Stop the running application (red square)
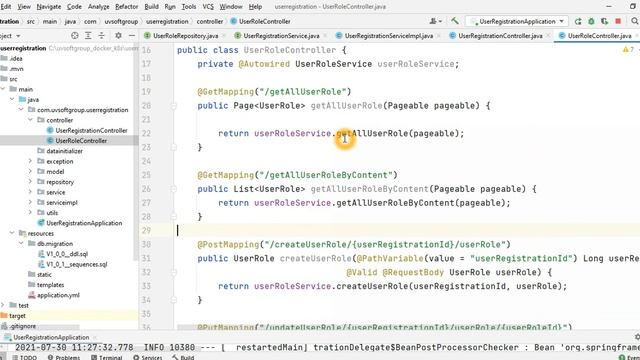This screenshot has height=360, width=640. point(618,21)
